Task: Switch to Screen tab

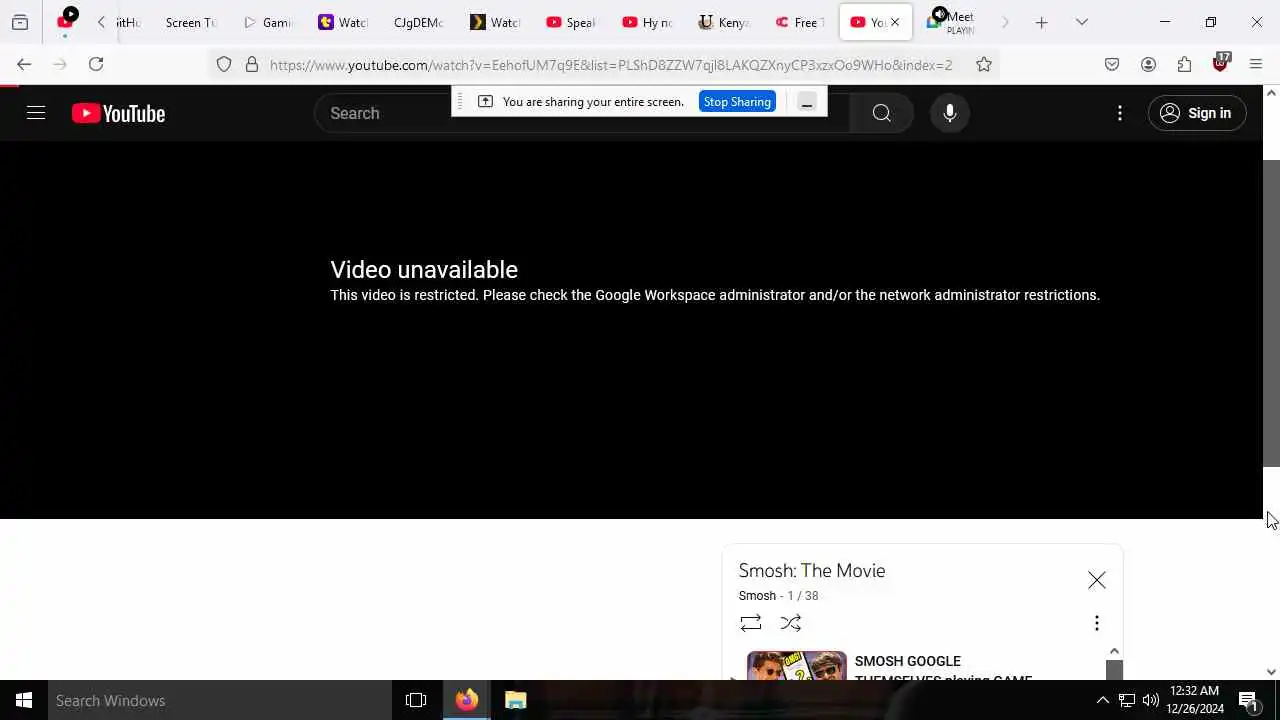Action: tap(190, 22)
